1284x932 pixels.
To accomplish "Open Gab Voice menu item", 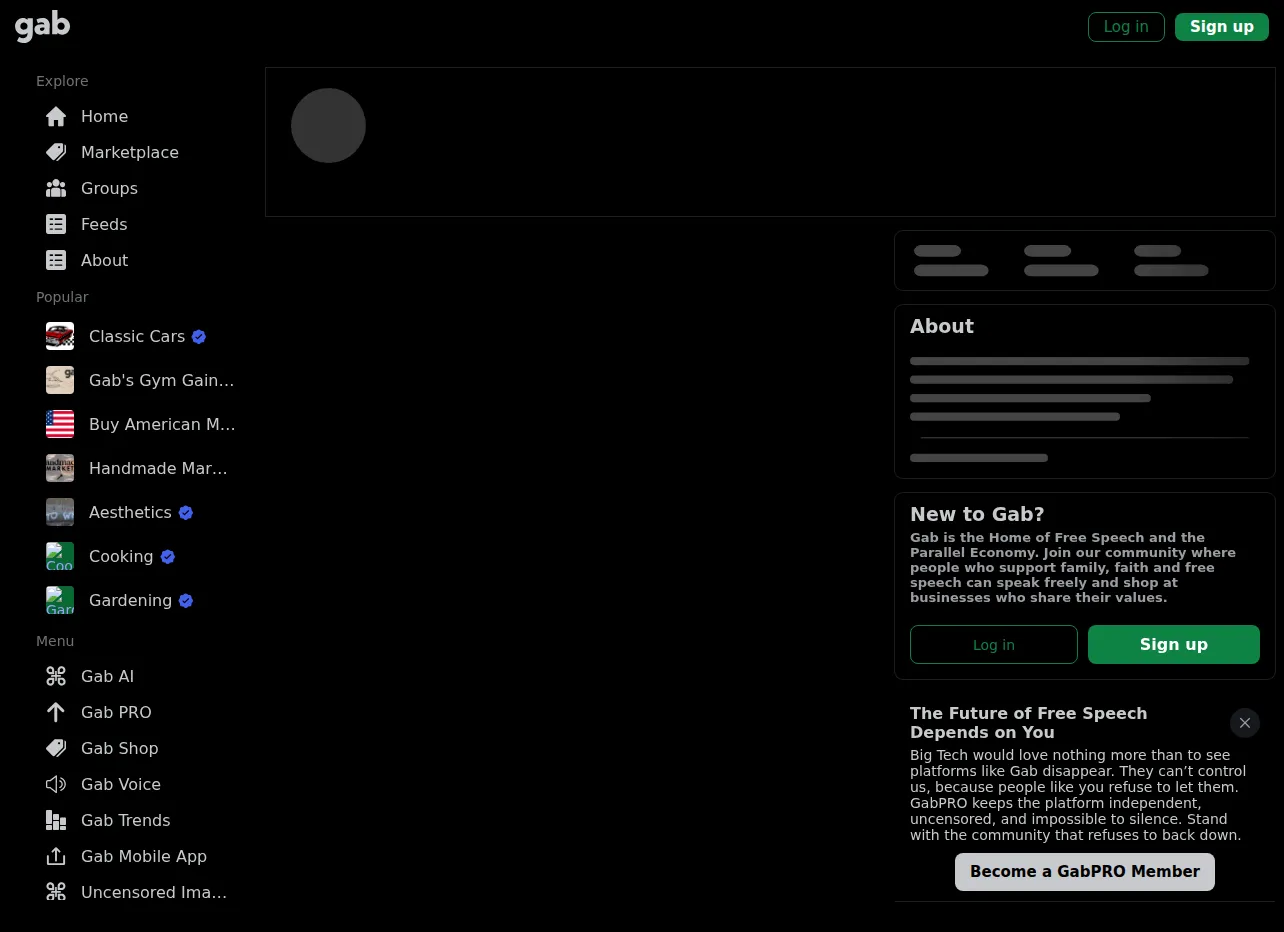I will click(120, 785).
